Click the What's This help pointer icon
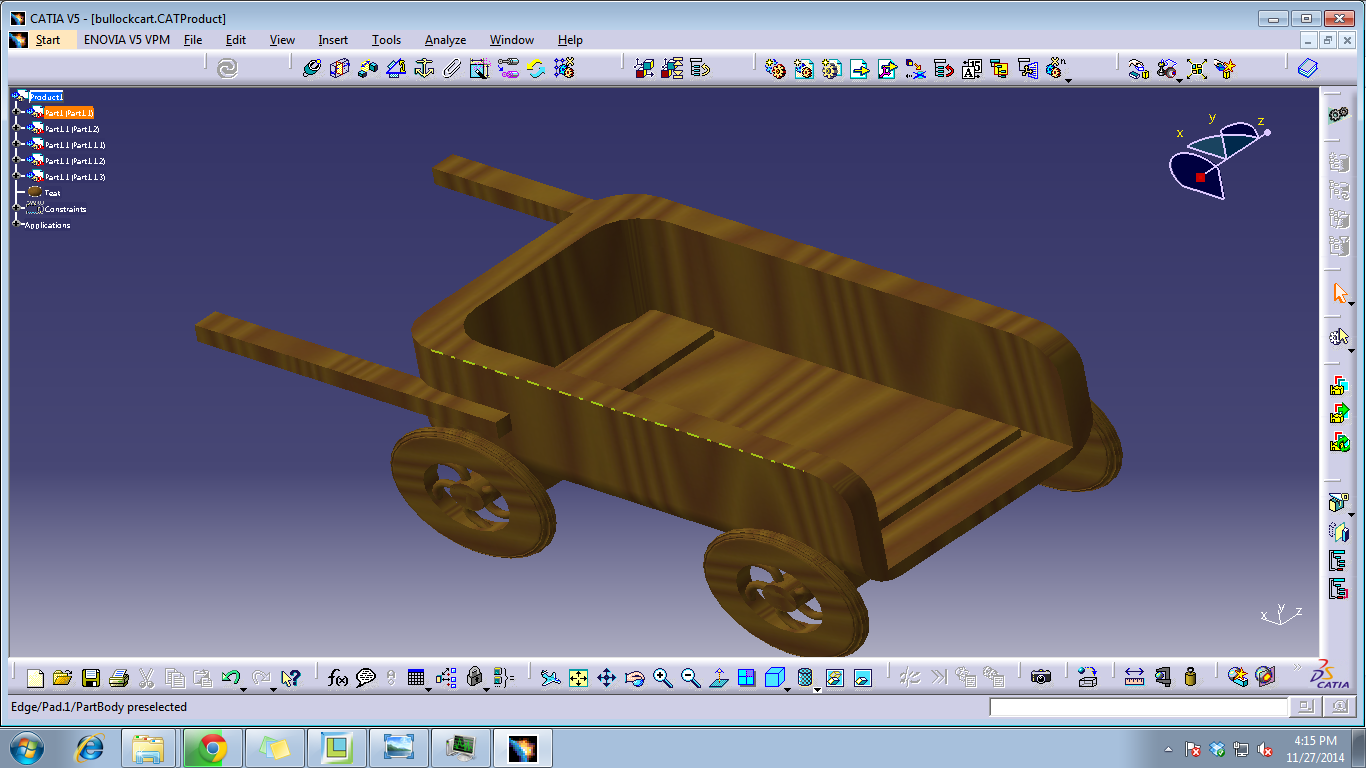 click(x=291, y=678)
